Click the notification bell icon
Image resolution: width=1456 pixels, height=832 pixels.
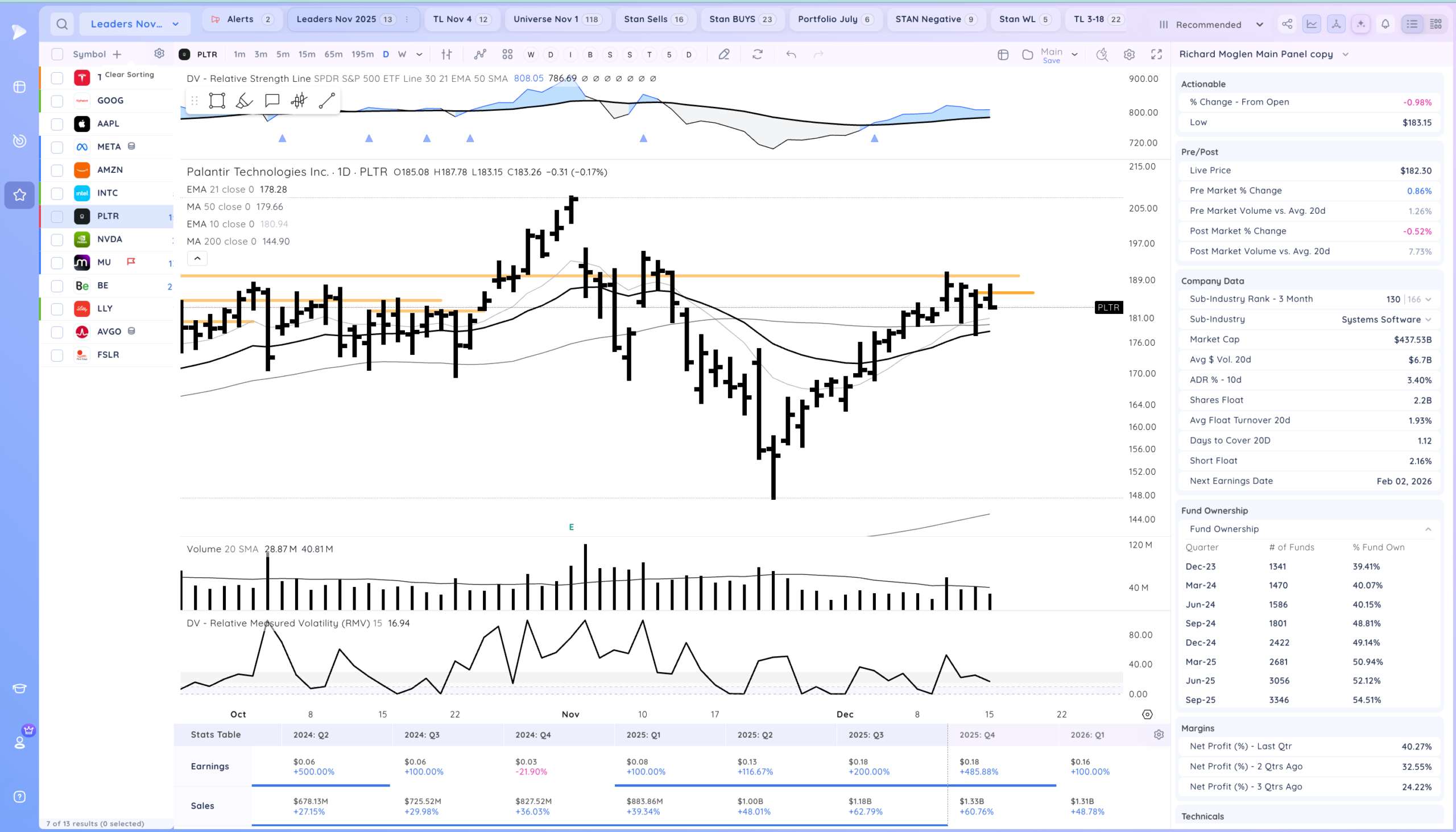coord(1385,24)
